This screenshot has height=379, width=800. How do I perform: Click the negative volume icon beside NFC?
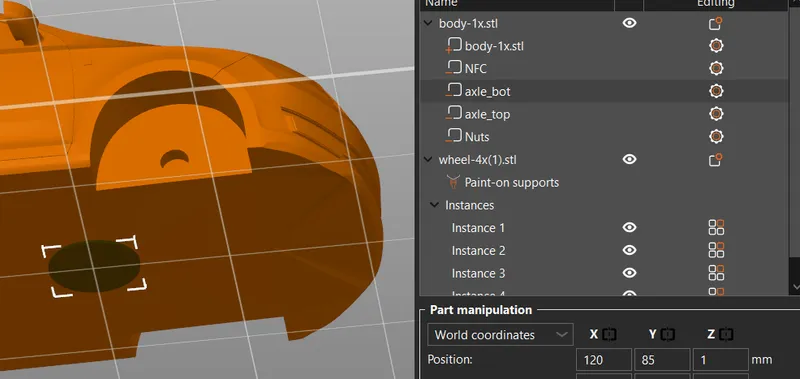pos(453,68)
